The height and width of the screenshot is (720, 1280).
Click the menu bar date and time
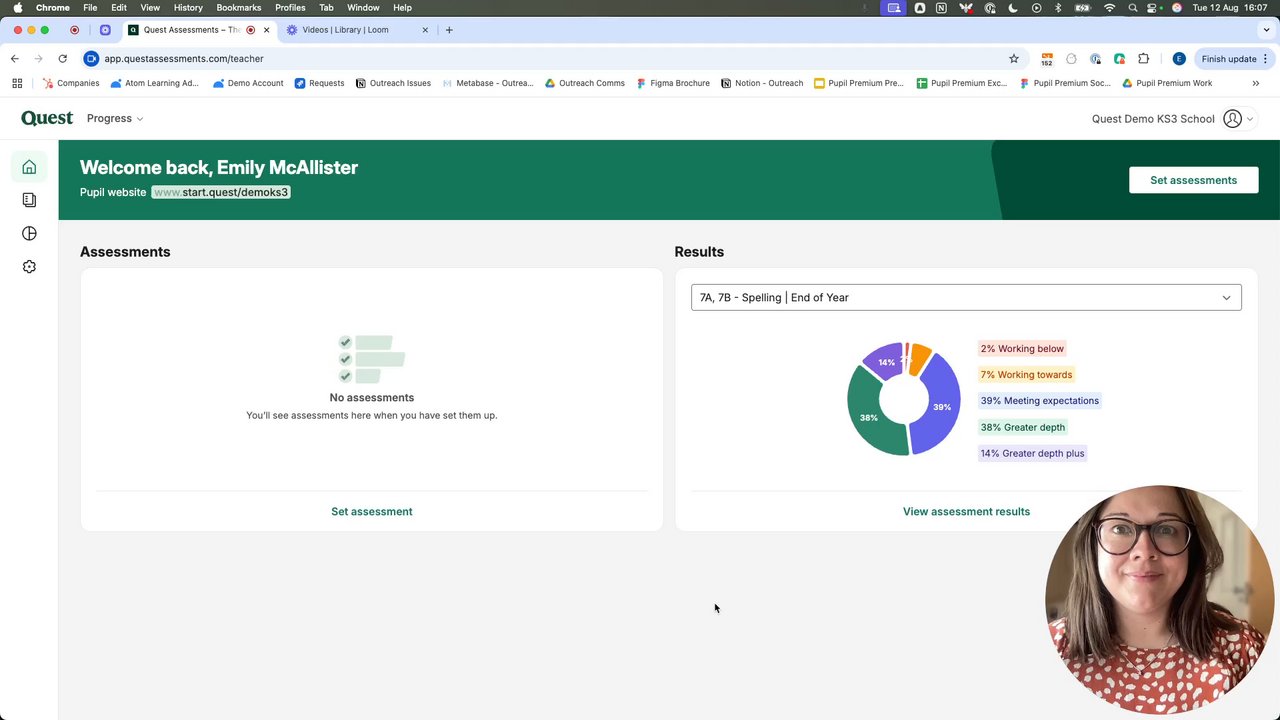pyautogui.click(x=1230, y=8)
